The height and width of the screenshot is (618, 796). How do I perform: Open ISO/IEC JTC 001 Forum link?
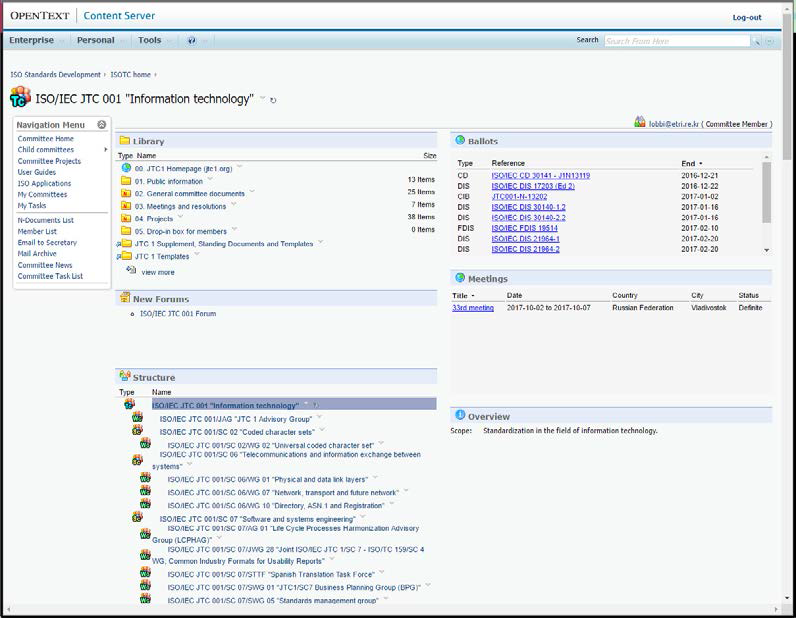(177, 314)
